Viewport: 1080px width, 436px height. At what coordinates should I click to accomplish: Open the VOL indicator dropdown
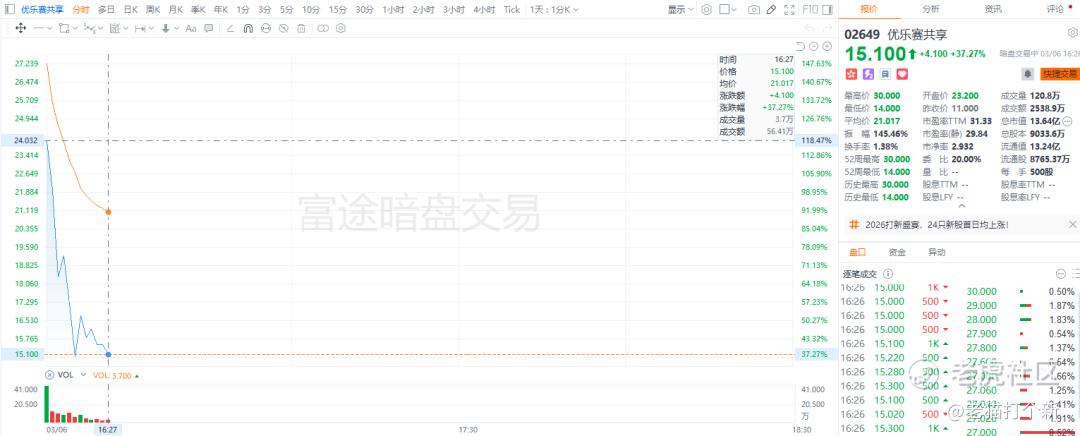83,375
